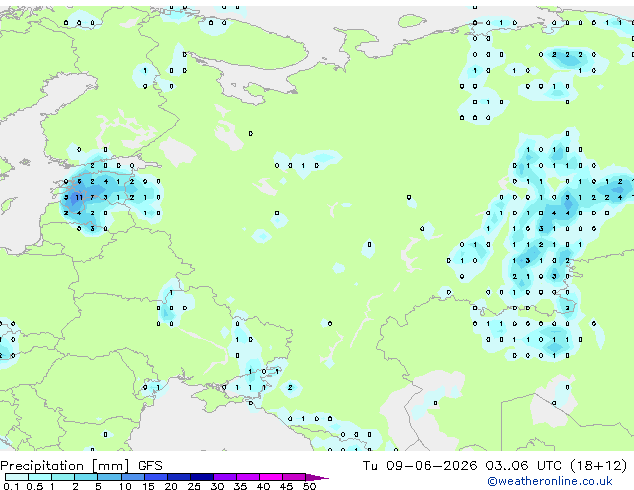This screenshot has width=634, height=490.
Task: Click the 40–45 mm magenta legend swatch
Action: click(271, 477)
